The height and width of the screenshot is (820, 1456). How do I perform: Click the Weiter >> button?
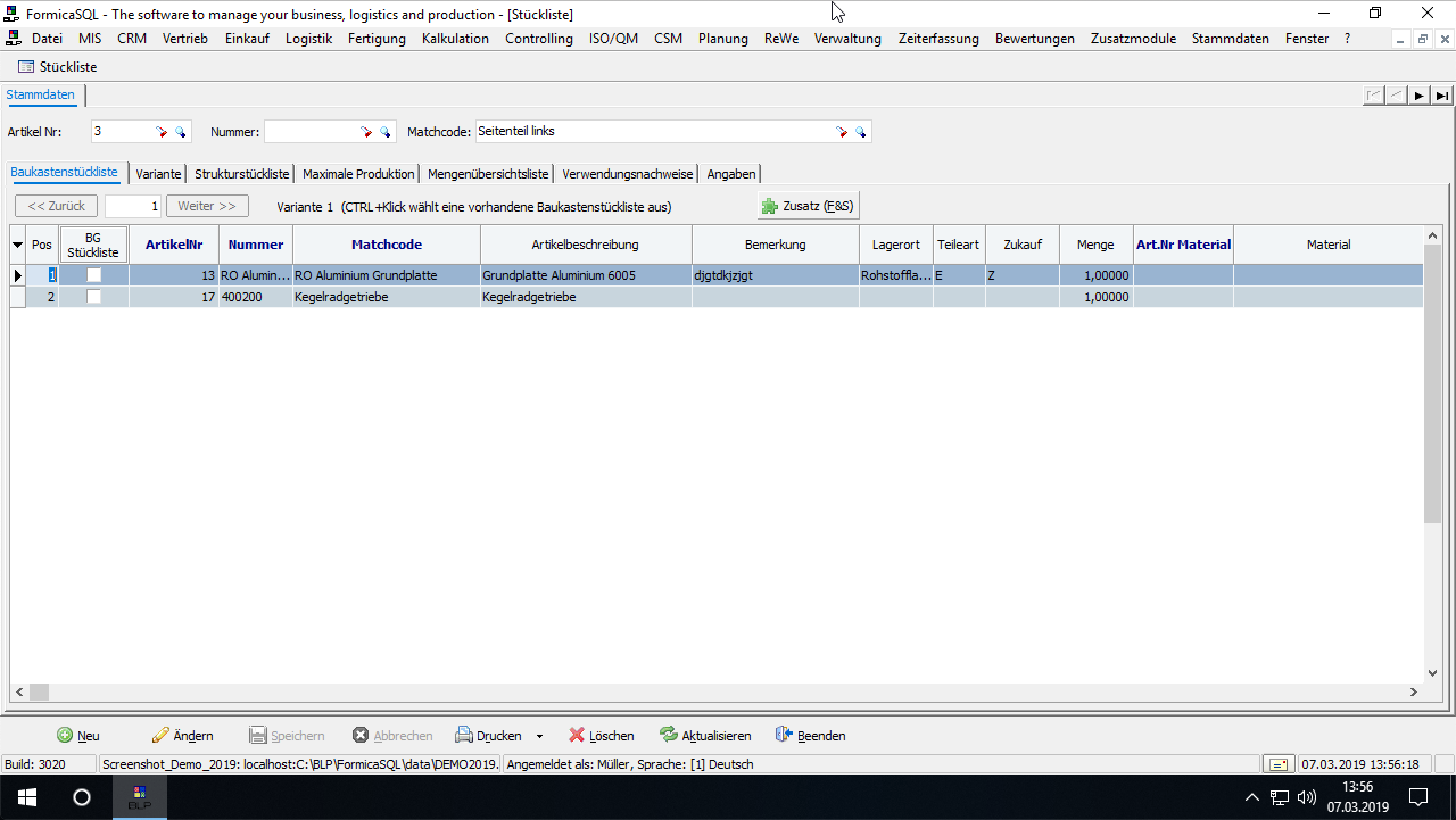click(207, 206)
